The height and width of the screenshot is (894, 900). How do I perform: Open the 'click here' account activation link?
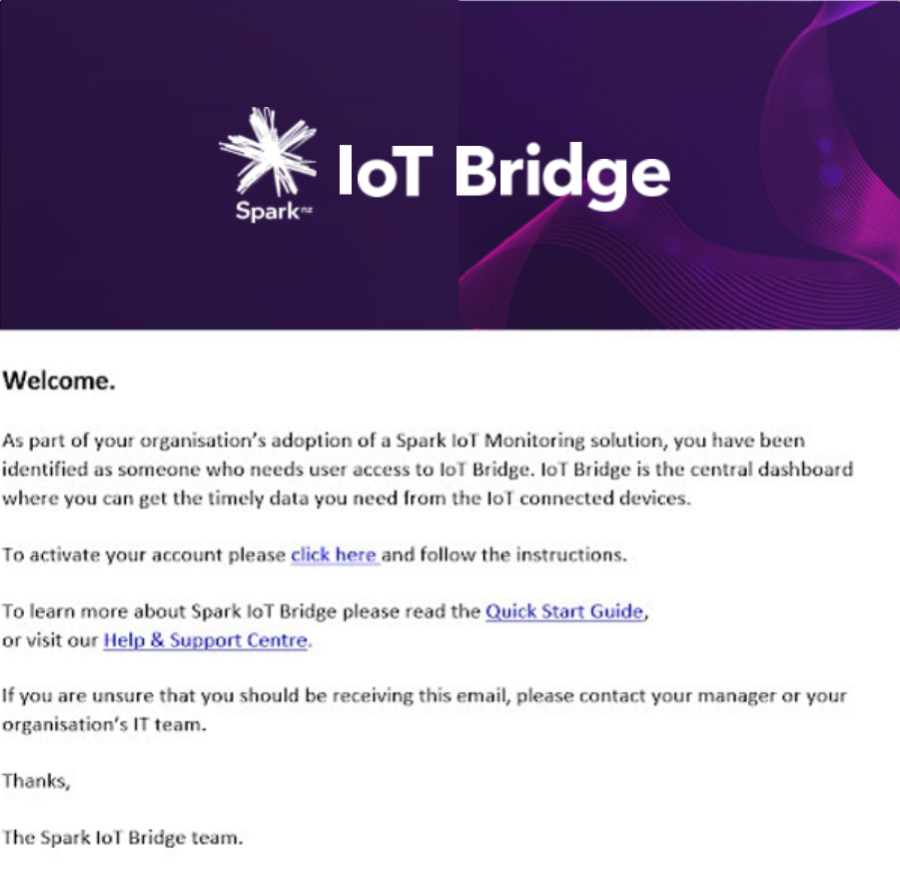333,555
